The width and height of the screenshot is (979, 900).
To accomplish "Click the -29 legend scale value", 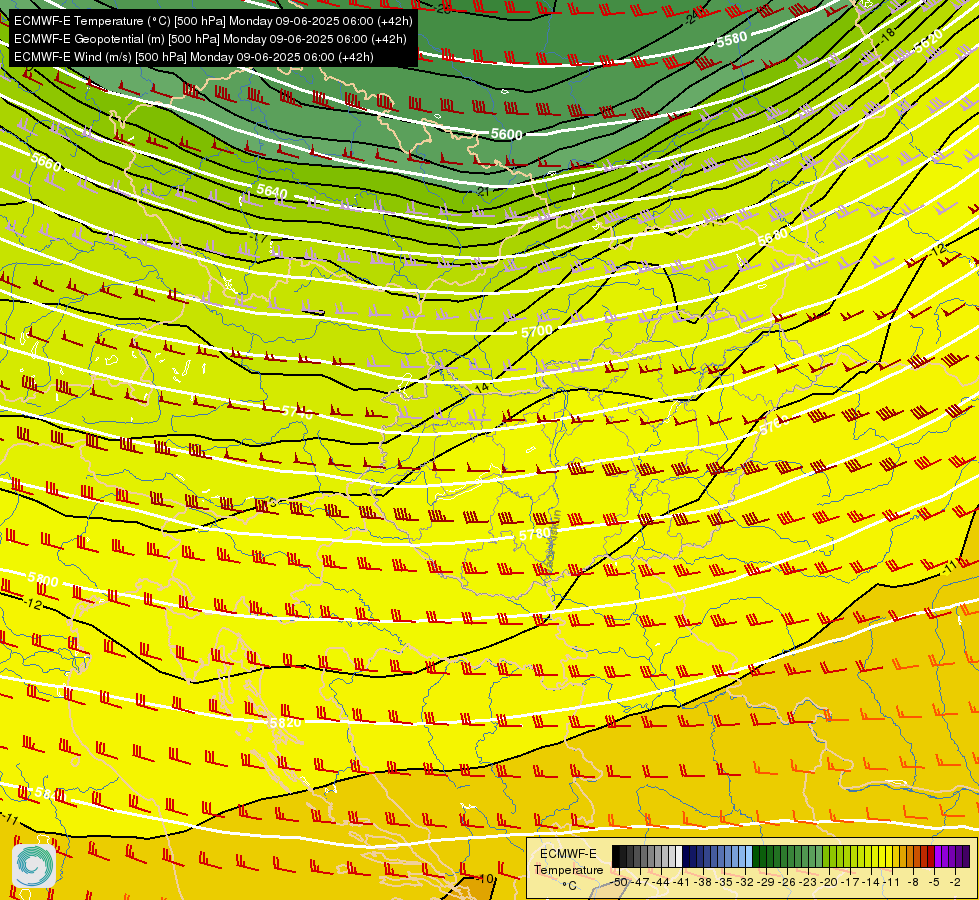I will click(767, 882).
